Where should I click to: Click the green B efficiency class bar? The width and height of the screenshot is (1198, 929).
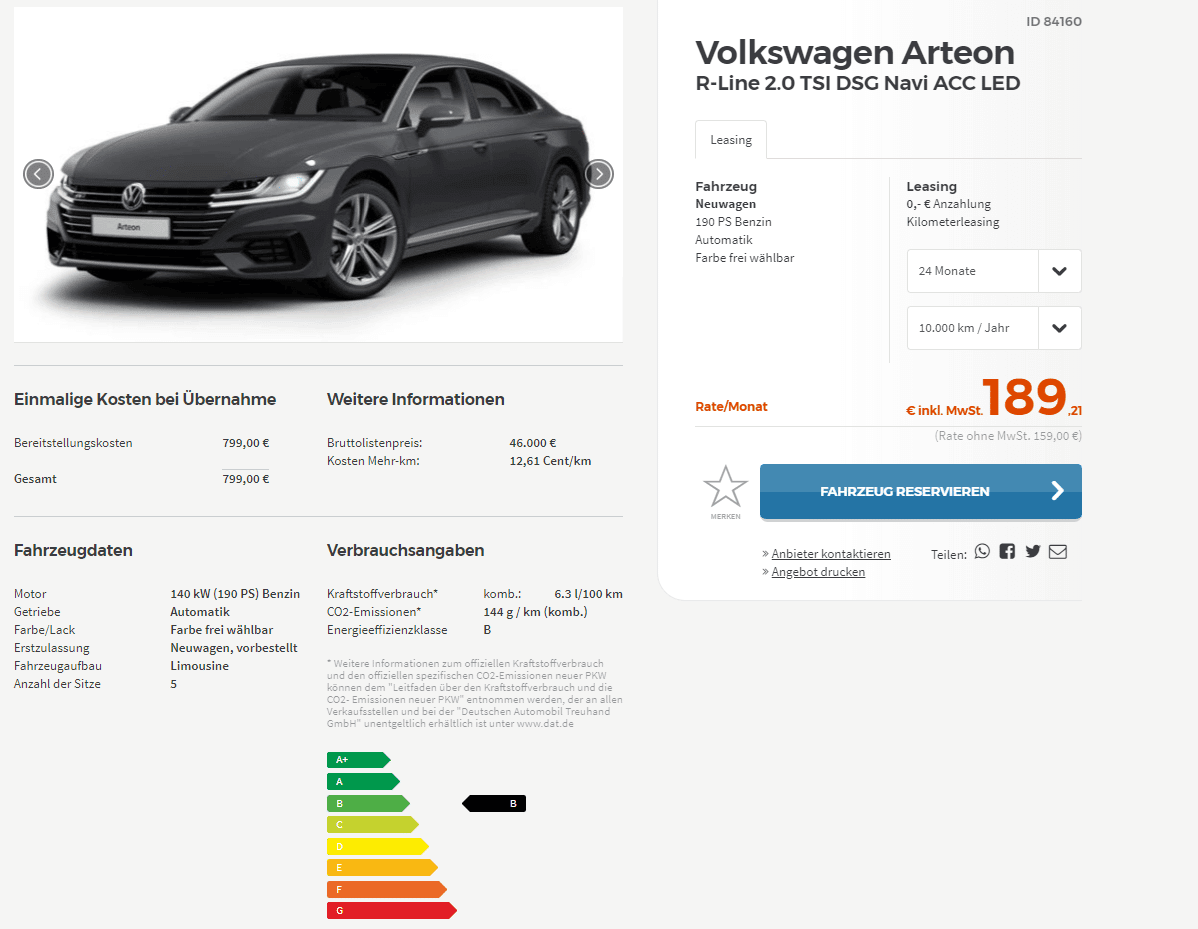pos(368,804)
